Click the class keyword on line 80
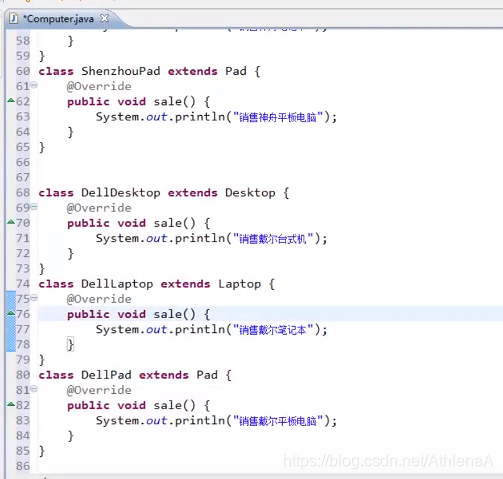Viewport: 503px width, 479px height. pos(56,375)
